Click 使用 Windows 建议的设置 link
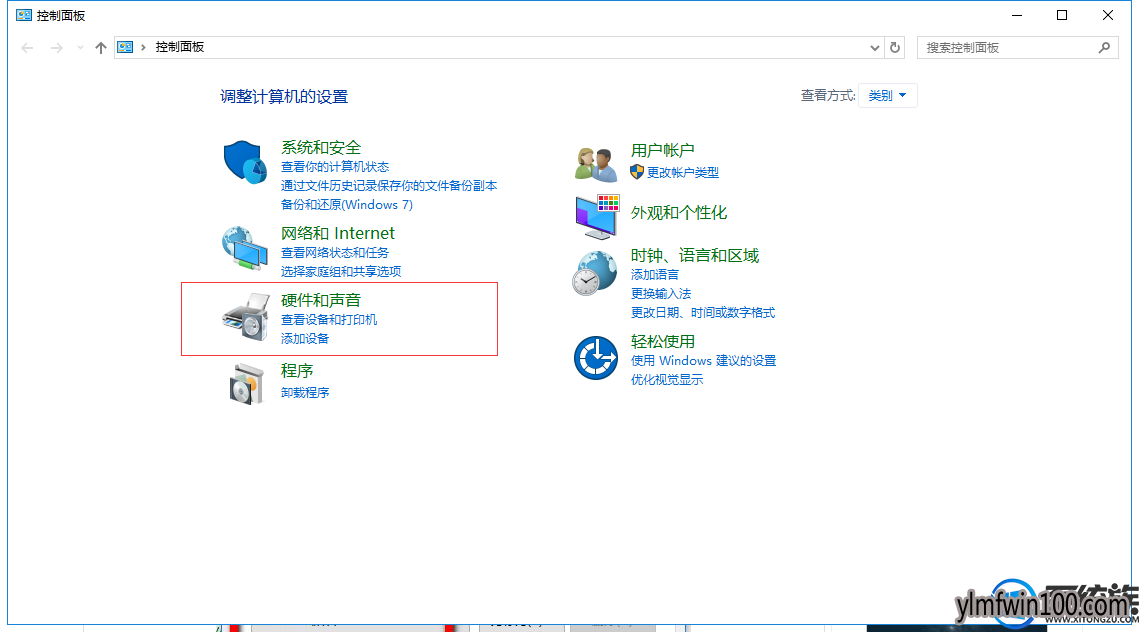The image size is (1139, 632). point(703,360)
